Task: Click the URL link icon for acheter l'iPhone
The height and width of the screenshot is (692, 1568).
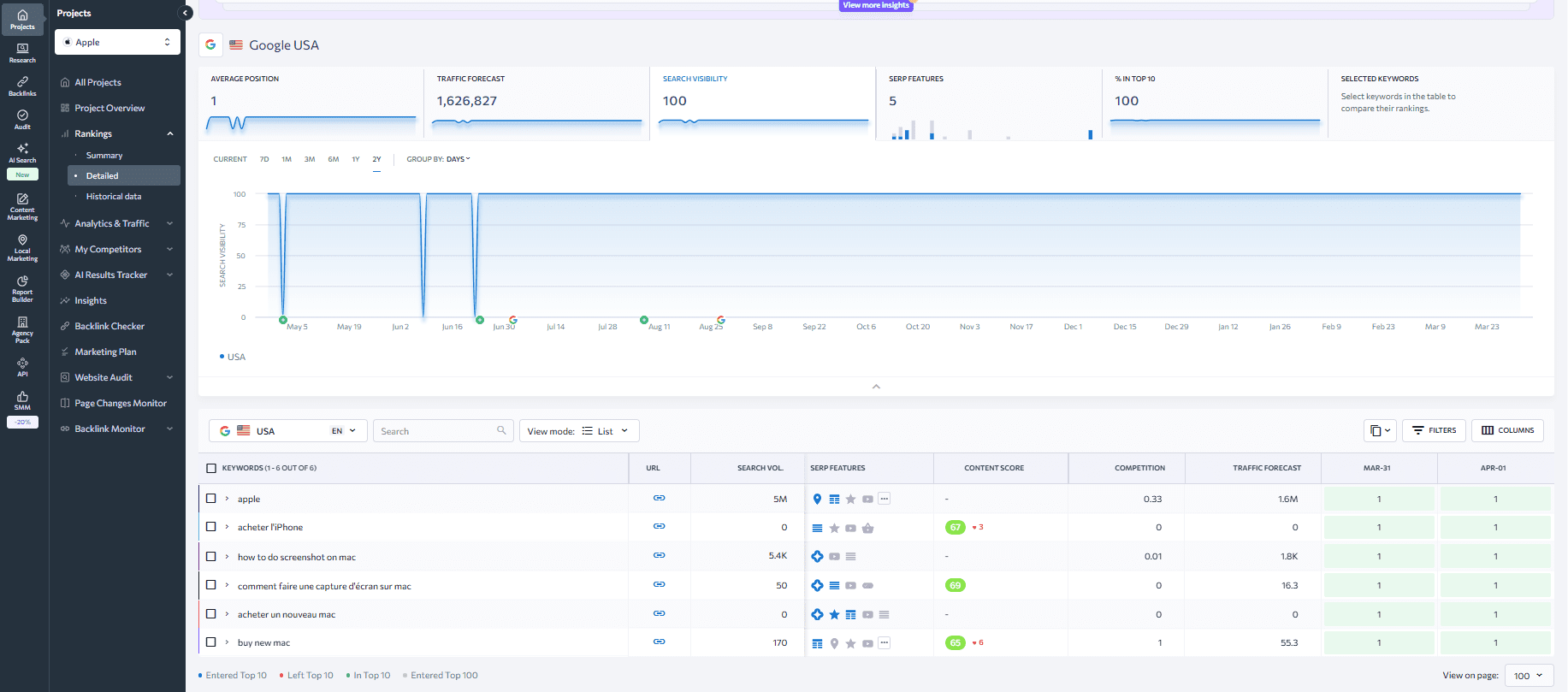Action: 659,526
